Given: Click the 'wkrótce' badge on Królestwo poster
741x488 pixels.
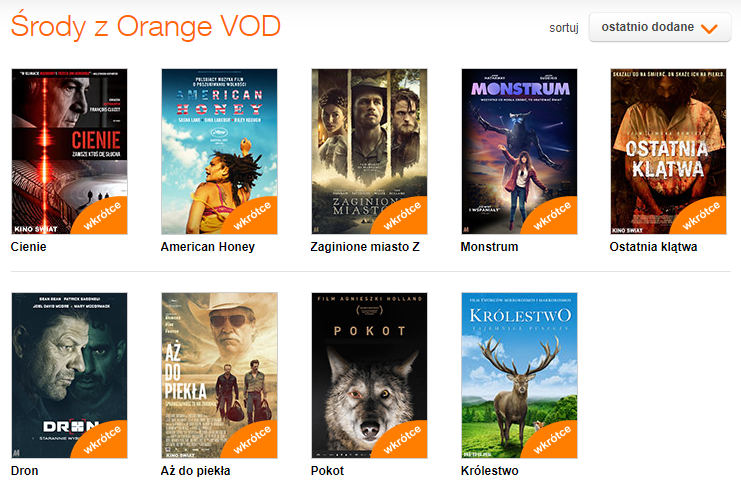Looking at the screenshot, I should point(553,440).
